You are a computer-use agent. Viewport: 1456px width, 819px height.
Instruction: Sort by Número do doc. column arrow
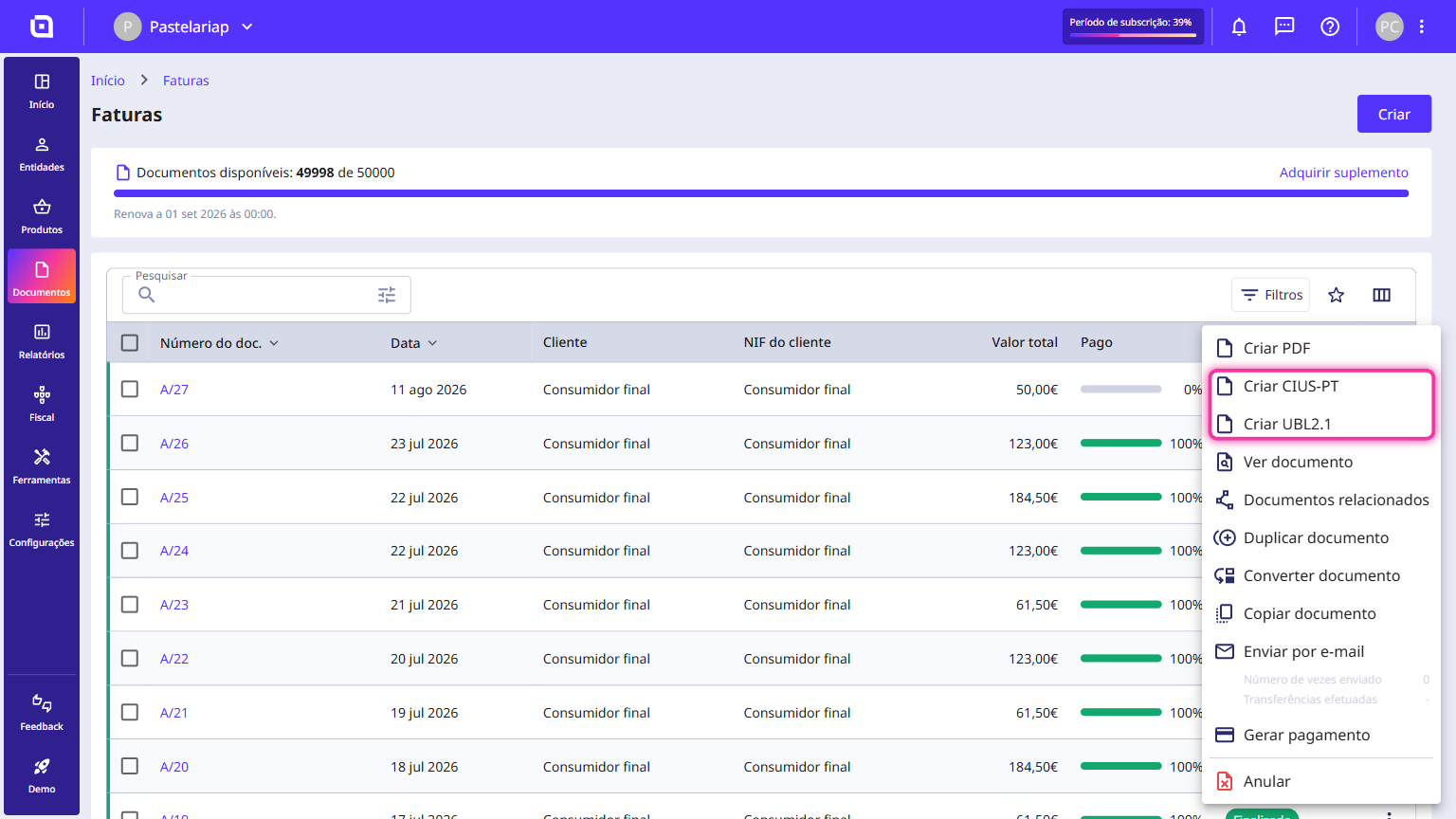(274, 343)
